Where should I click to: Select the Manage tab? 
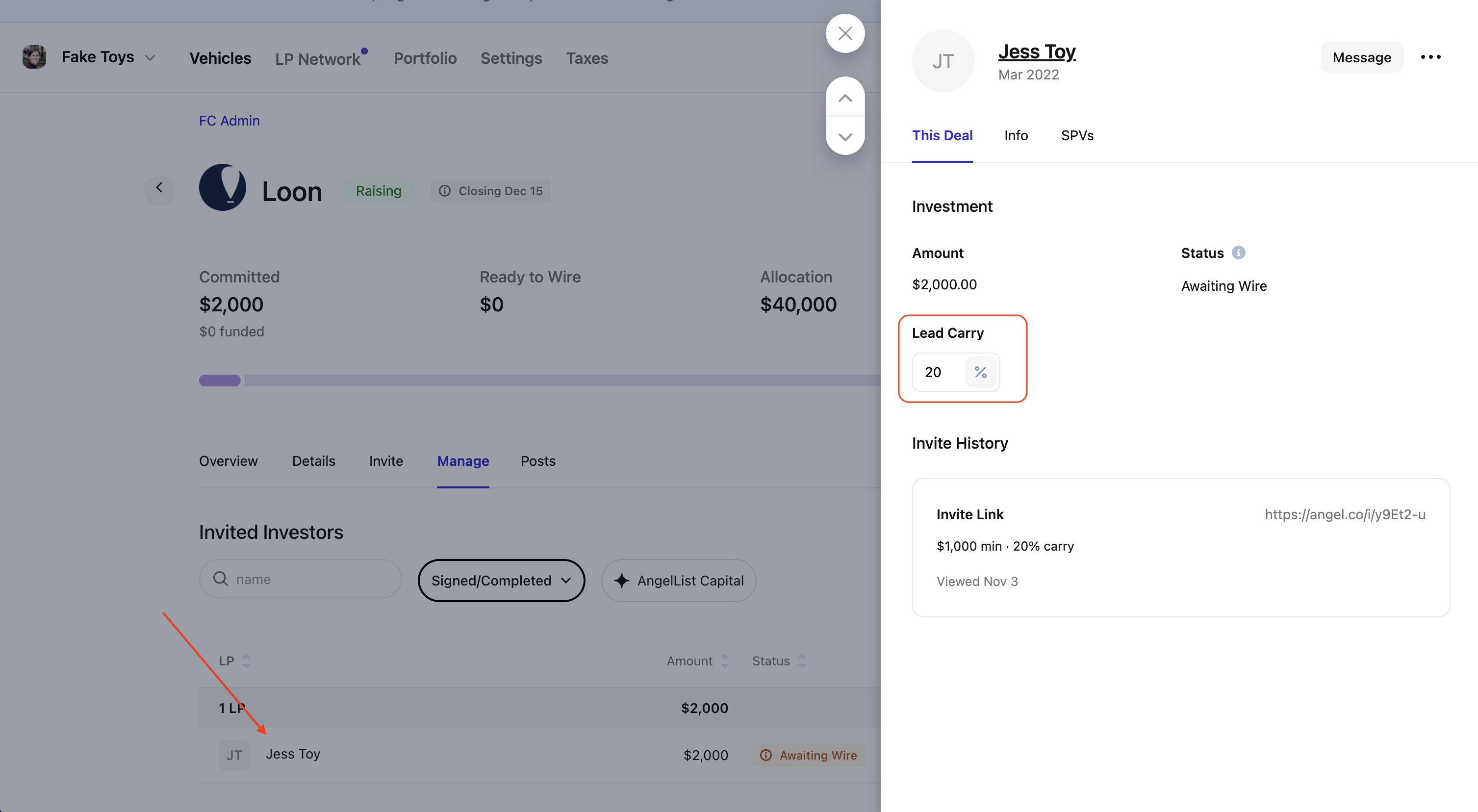pos(463,461)
